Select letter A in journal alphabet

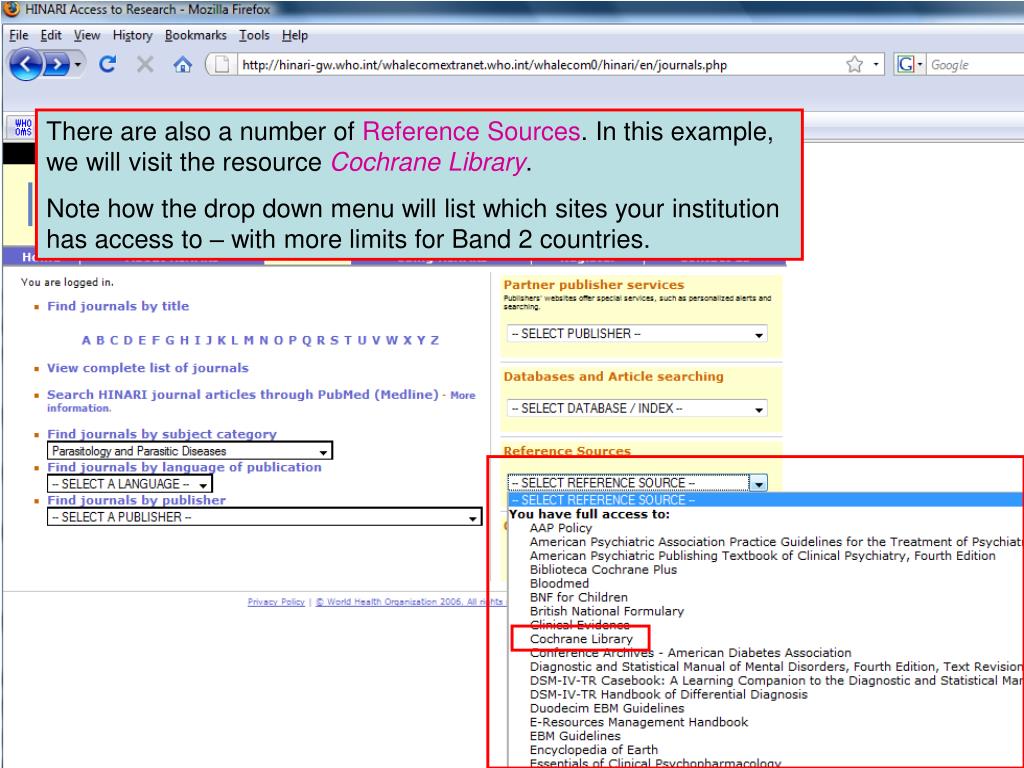pos(86,340)
